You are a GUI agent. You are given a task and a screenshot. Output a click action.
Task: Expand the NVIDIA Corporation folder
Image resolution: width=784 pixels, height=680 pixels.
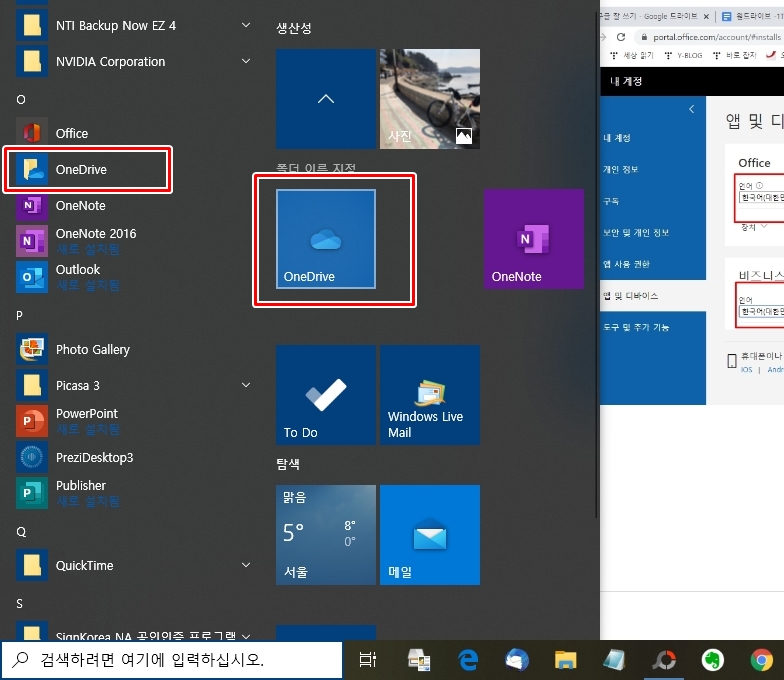pos(132,62)
